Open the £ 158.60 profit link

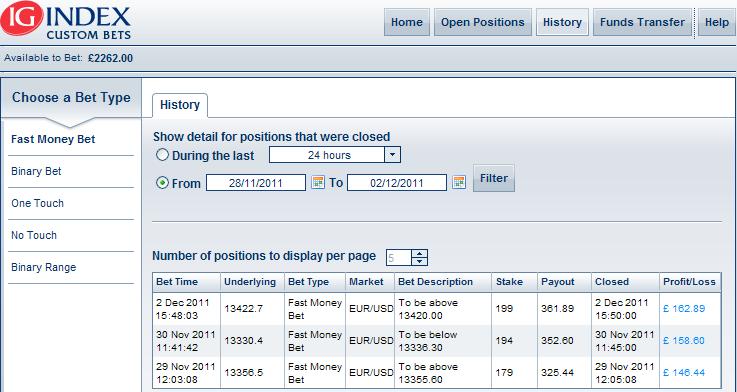coord(684,341)
